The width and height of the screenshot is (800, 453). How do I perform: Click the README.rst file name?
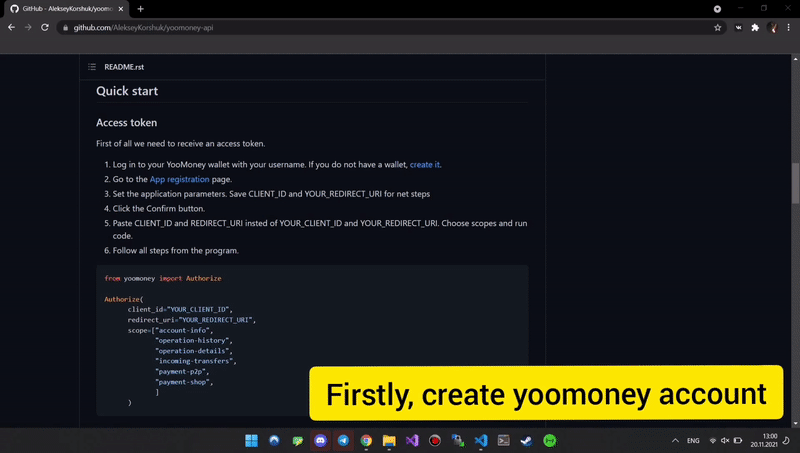point(124,67)
